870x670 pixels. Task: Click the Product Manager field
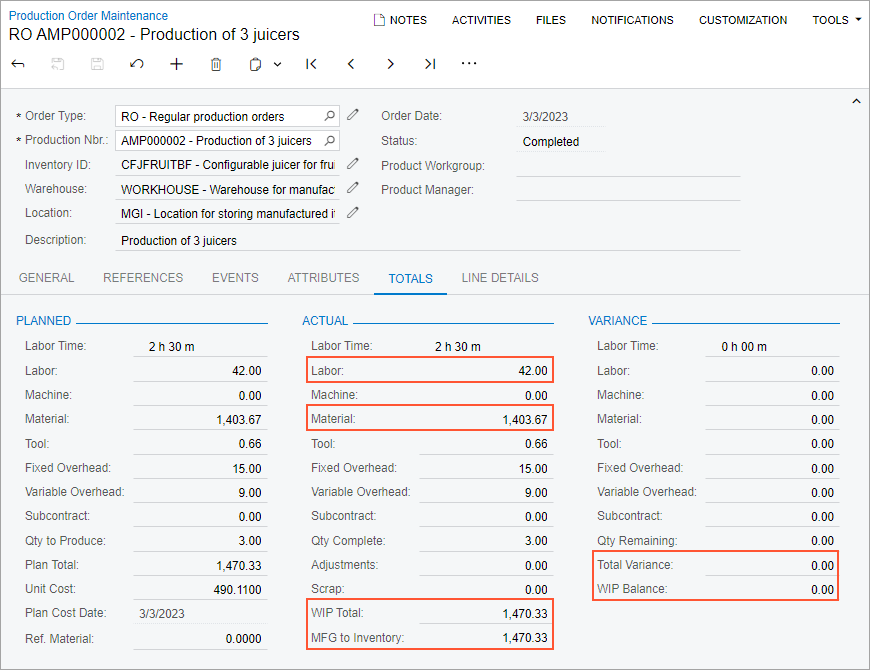628,190
